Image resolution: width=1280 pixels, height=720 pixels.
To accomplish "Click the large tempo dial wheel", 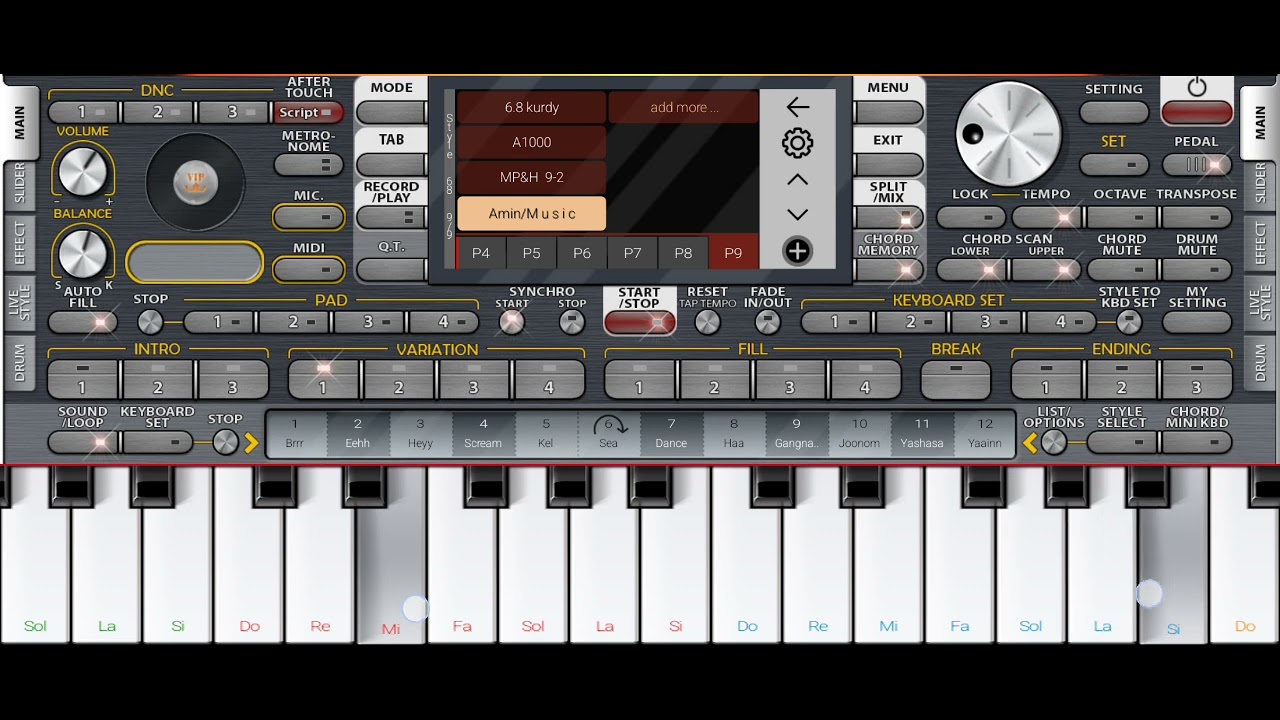I will tap(1008, 134).
